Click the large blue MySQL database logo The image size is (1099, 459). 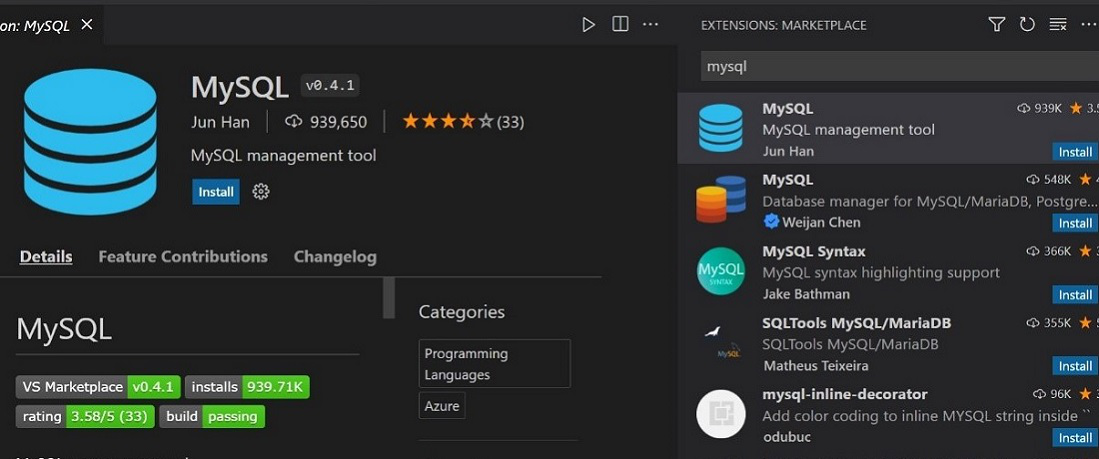click(x=90, y=141)
